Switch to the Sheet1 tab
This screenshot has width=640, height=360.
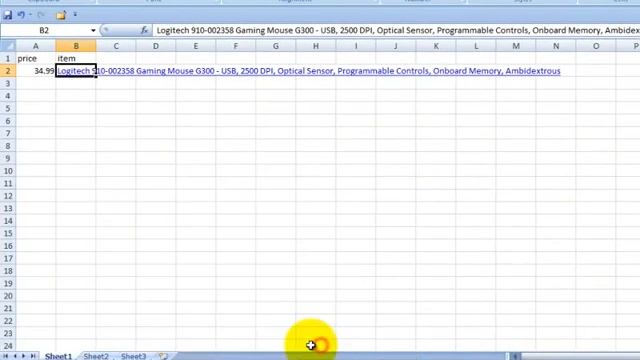[58, 356]
